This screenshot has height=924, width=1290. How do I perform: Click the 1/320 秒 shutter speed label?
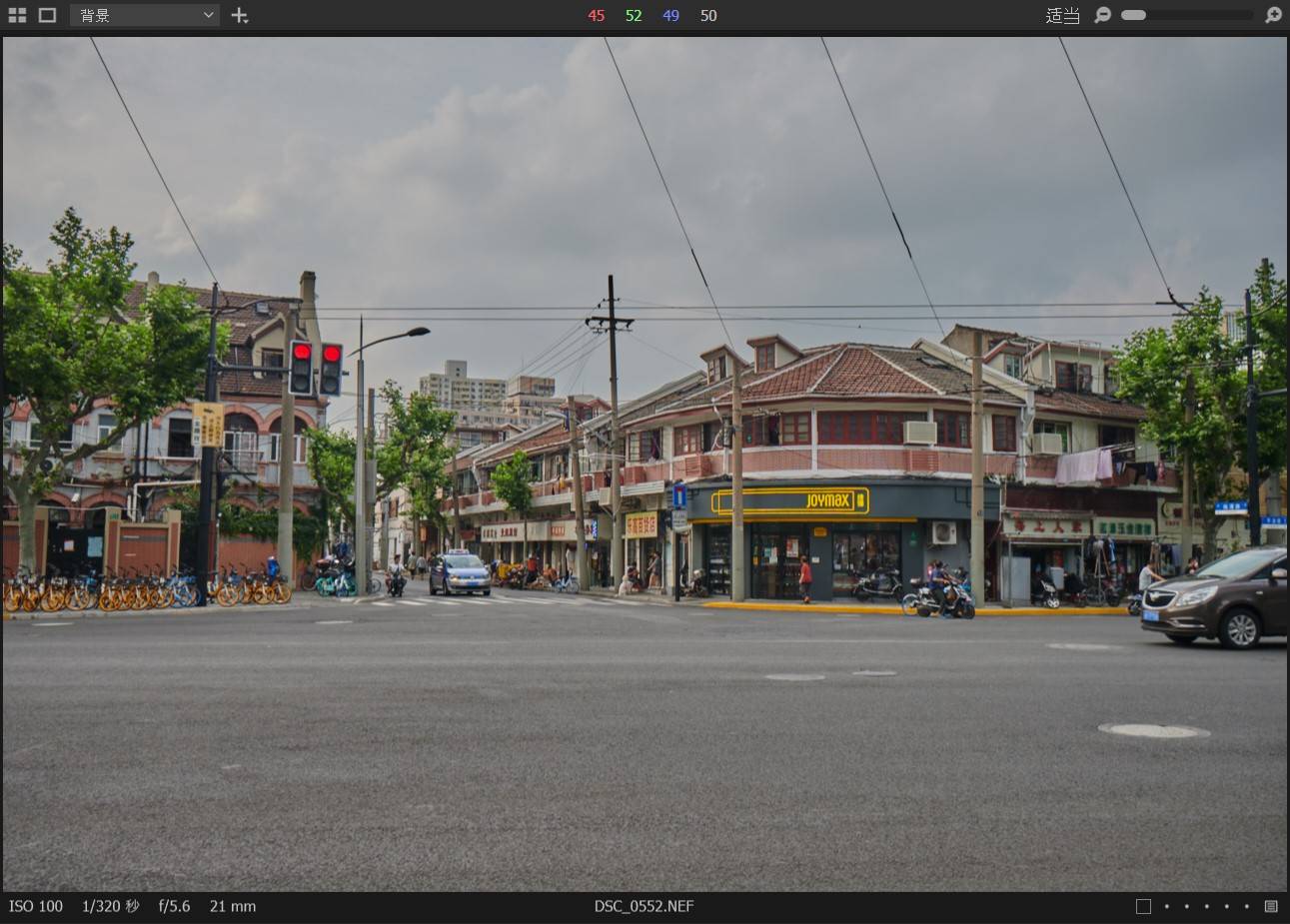pyautogui.click(x=110, y=906)
